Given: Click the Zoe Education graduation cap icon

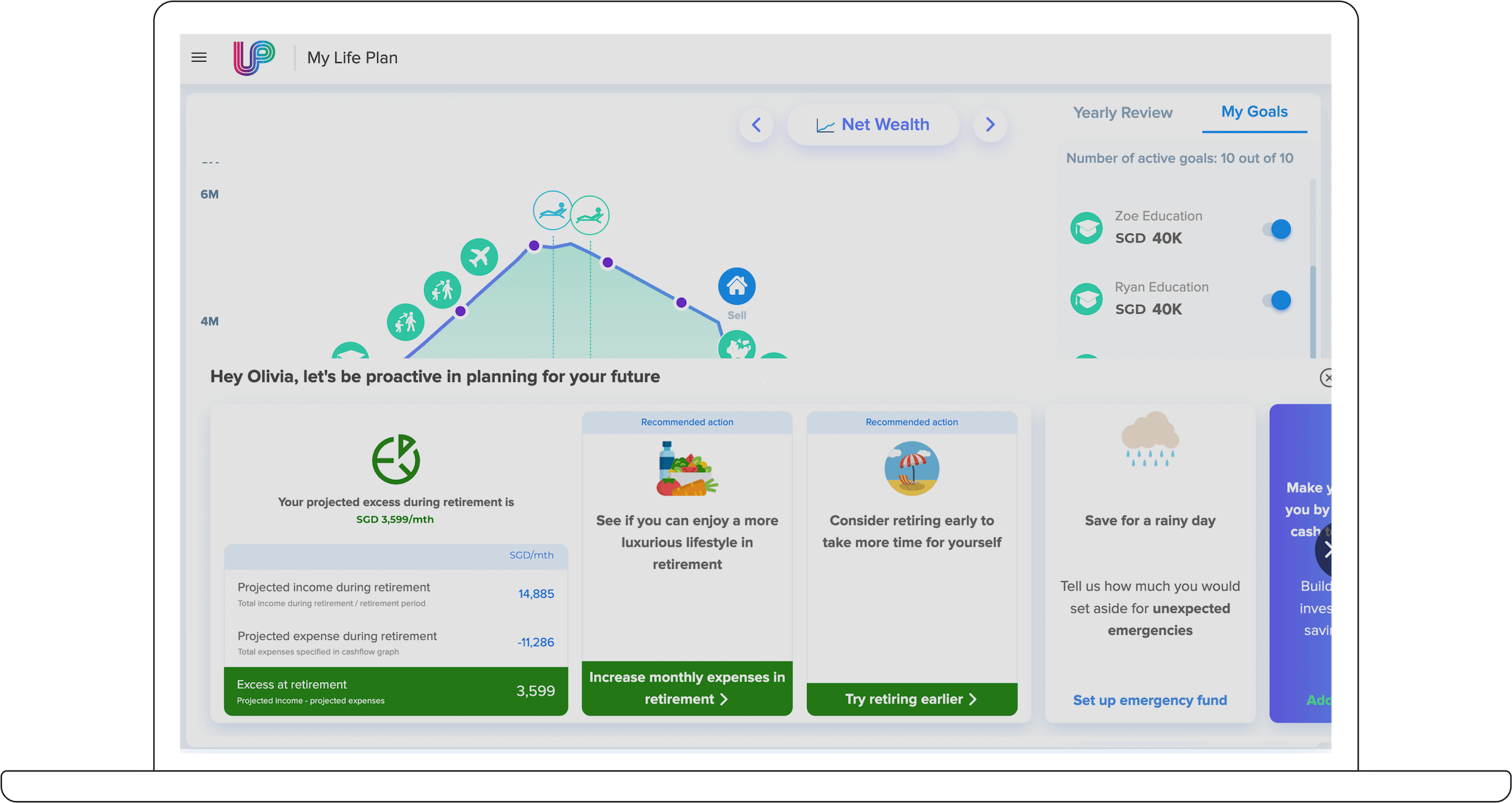Looking at the screenshot, I should [1087, 229].
